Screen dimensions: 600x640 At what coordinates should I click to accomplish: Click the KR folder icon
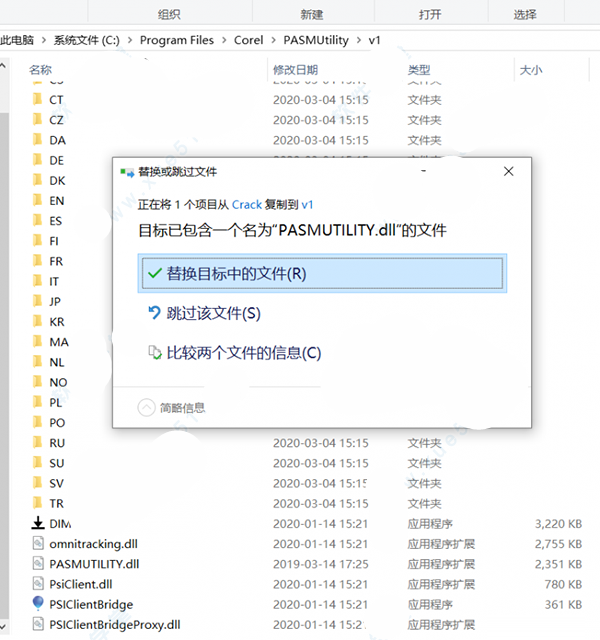click(x=37, y=321)
